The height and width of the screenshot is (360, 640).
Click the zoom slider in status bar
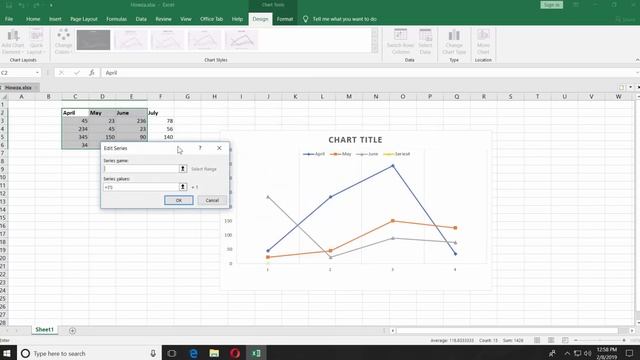[x=600, y=340]
